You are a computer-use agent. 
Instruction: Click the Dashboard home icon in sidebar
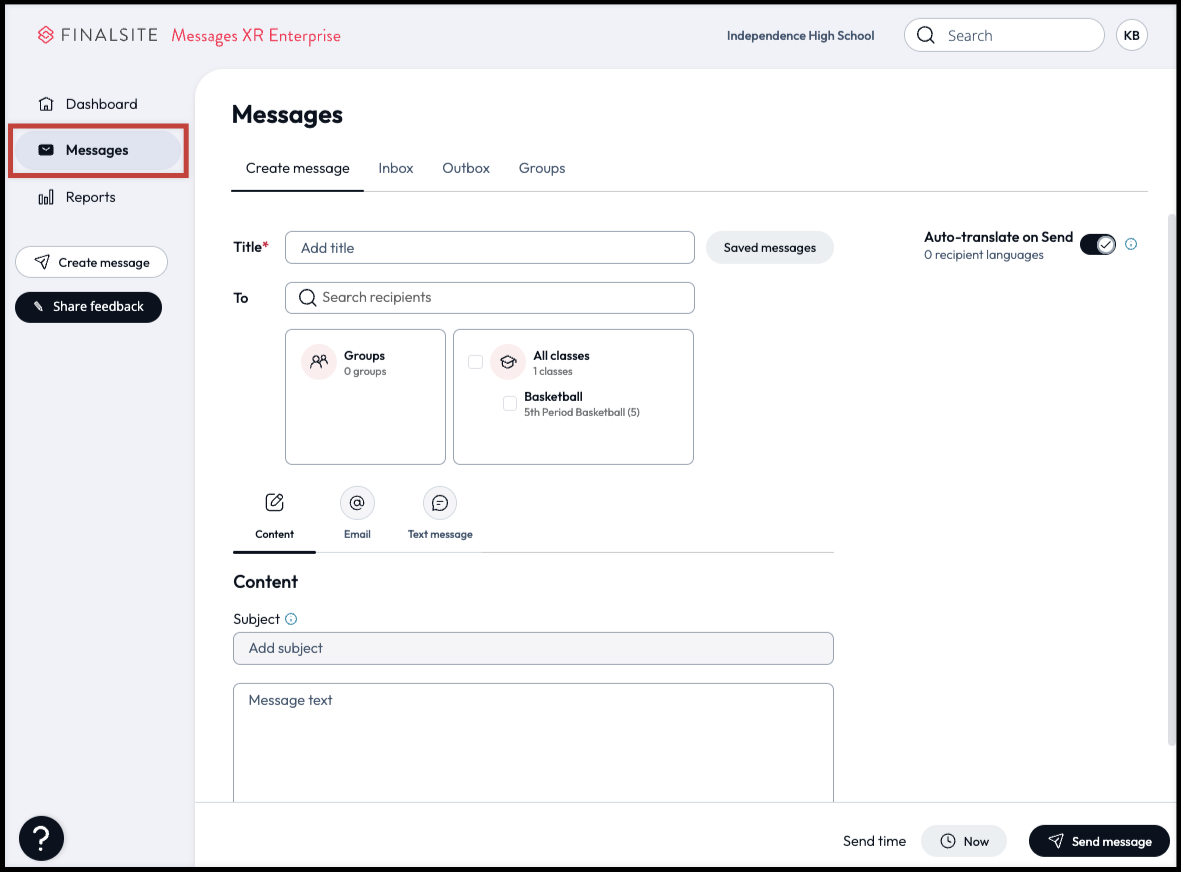click(x=45, y=104)
